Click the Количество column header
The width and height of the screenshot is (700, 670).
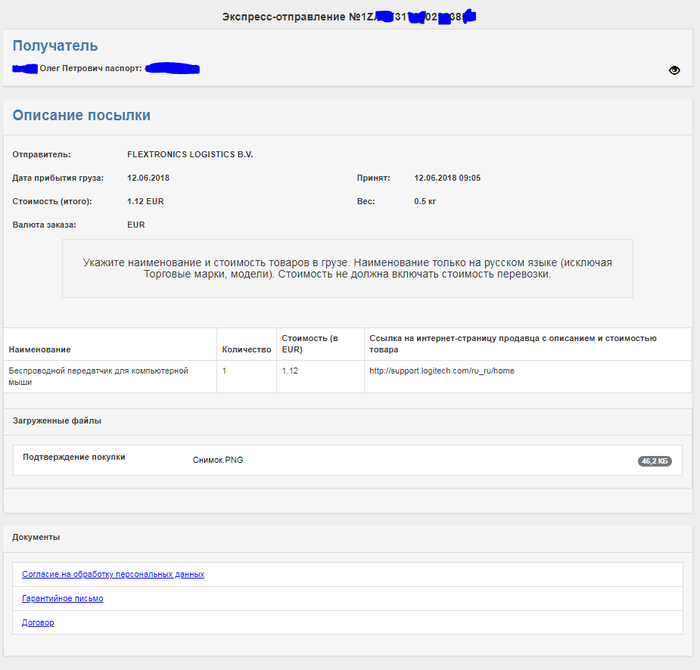(246, 350)
